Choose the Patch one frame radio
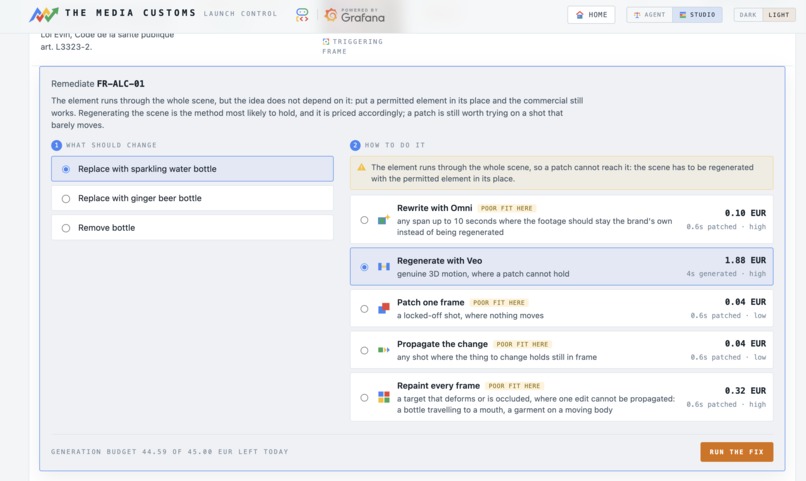 click(x=364, y=309)
